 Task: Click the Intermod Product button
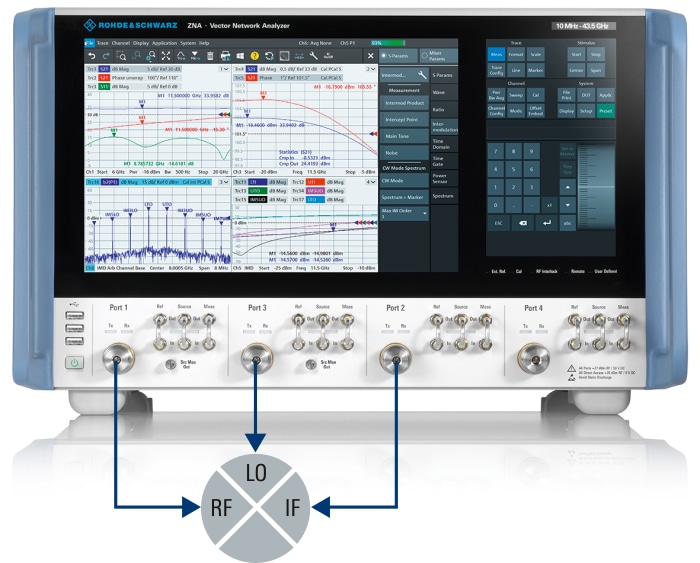coord(404,103)
